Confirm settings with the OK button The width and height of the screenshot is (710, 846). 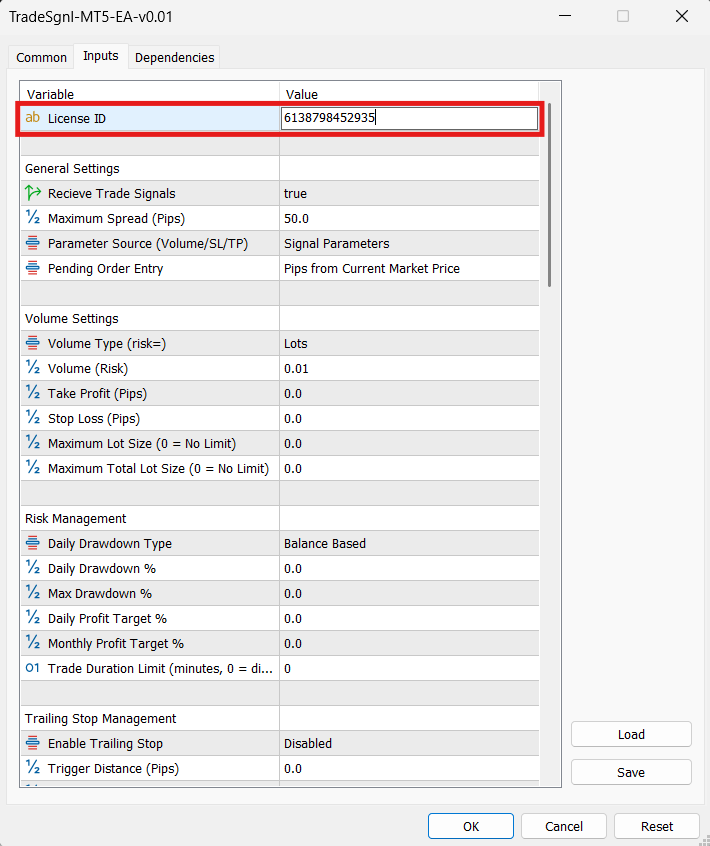[x=470, y=826]
